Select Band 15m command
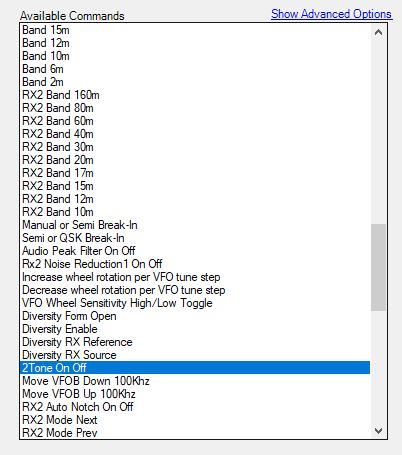 coord(195,30)
